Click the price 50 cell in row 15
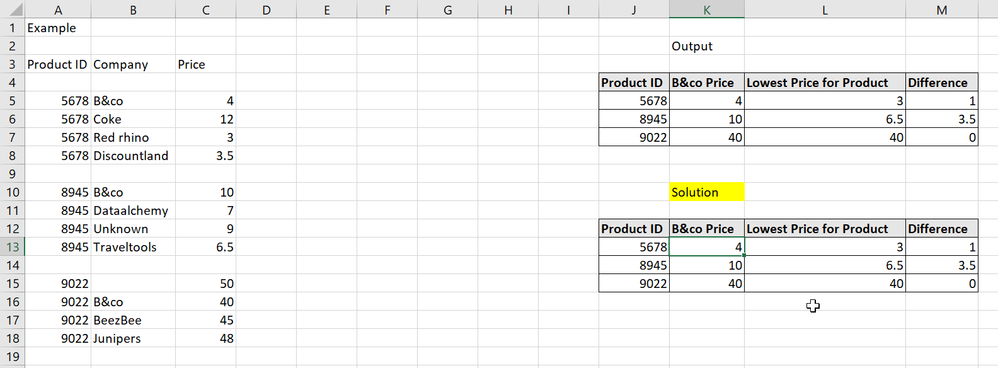Image resolution: width=998 pixels, height=368 pixels. pyautogui.click(x=206, y=283)
